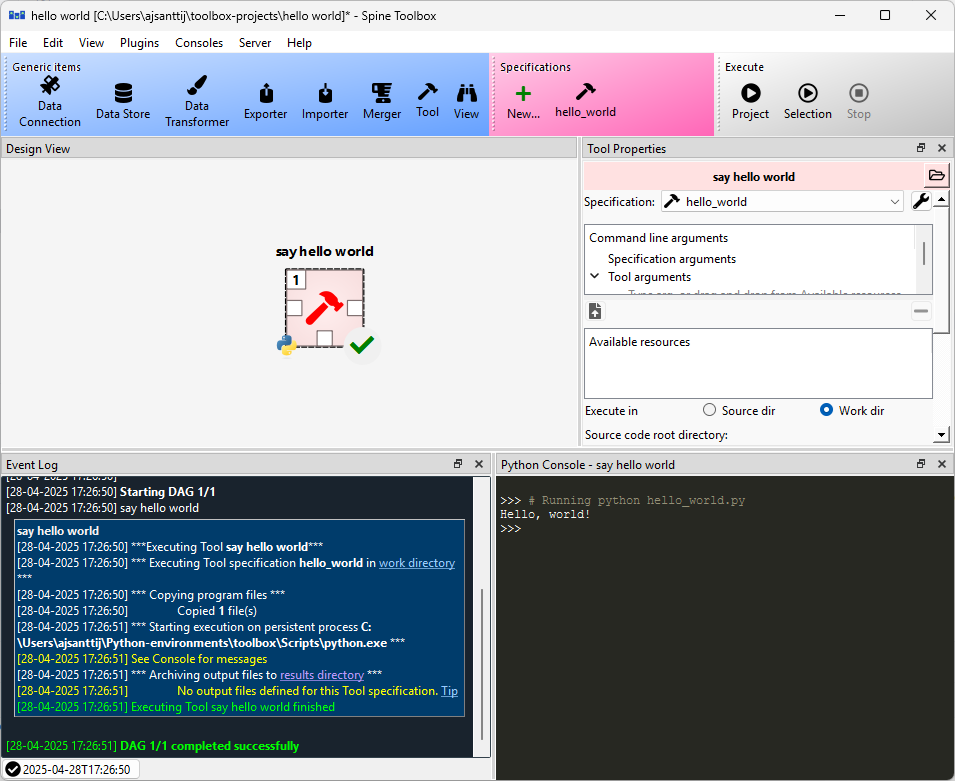This screenshot has width=955, height=781.
Task: Click the command line arguments list scrollbar
Action: tap(924, 253)
